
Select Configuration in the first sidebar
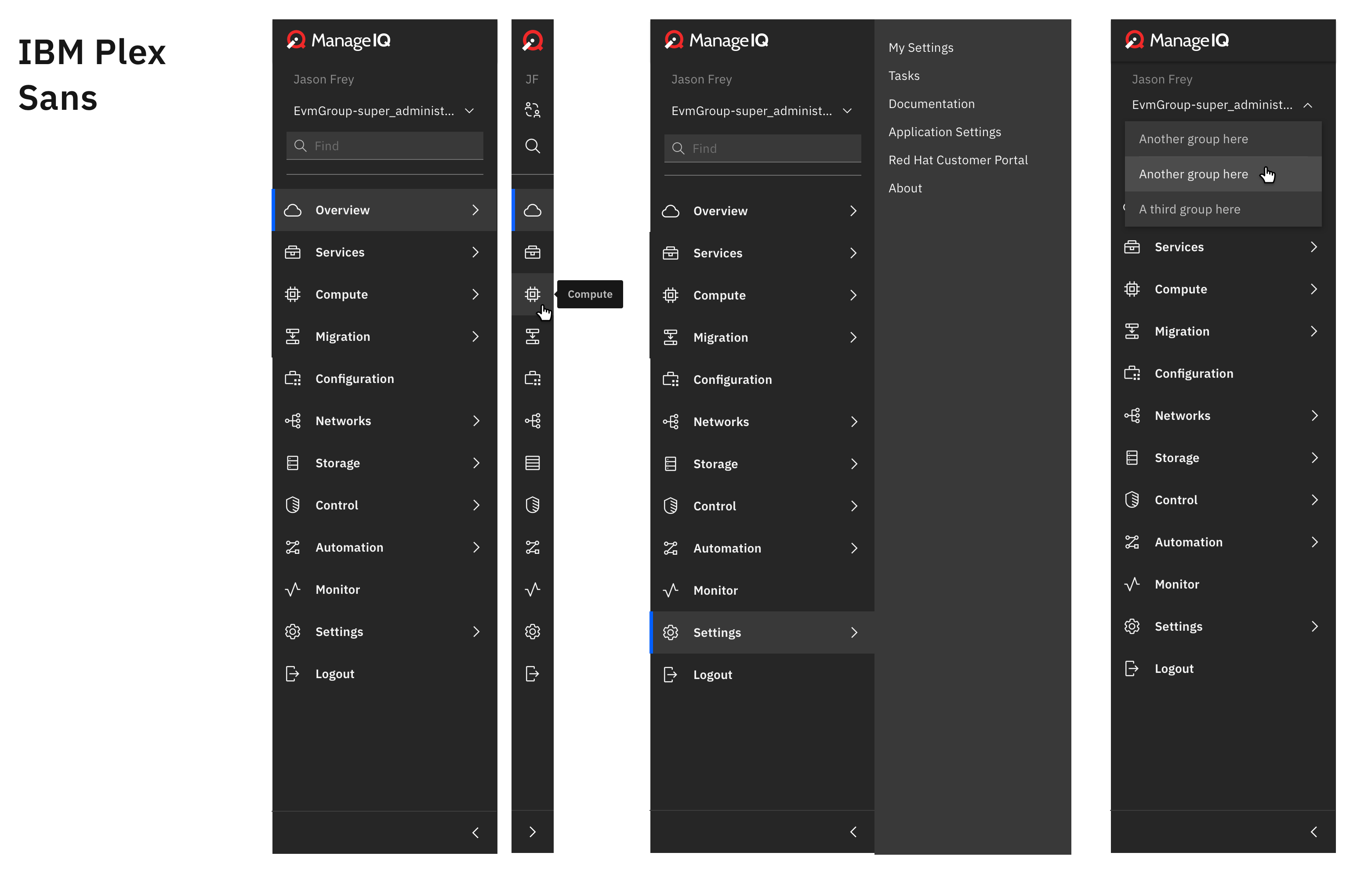tap(384, 379)
